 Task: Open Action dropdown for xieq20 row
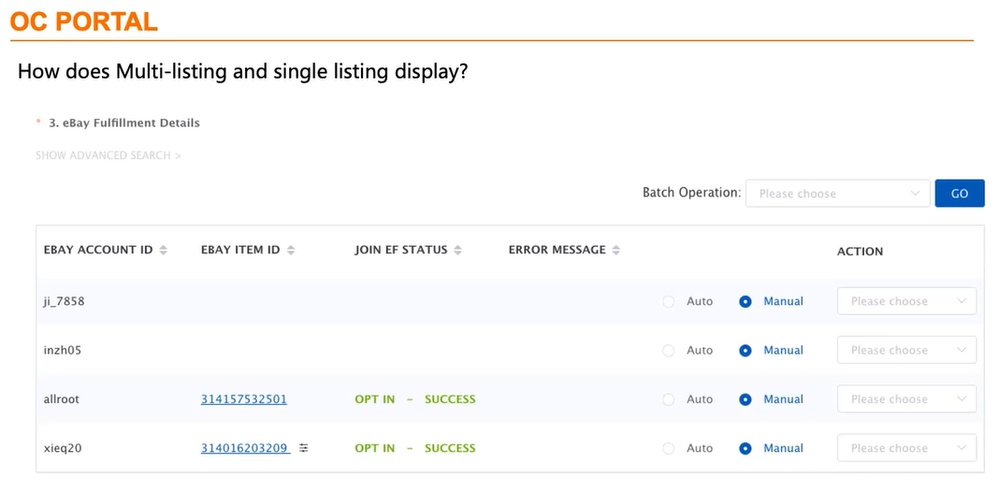(906, 448)
